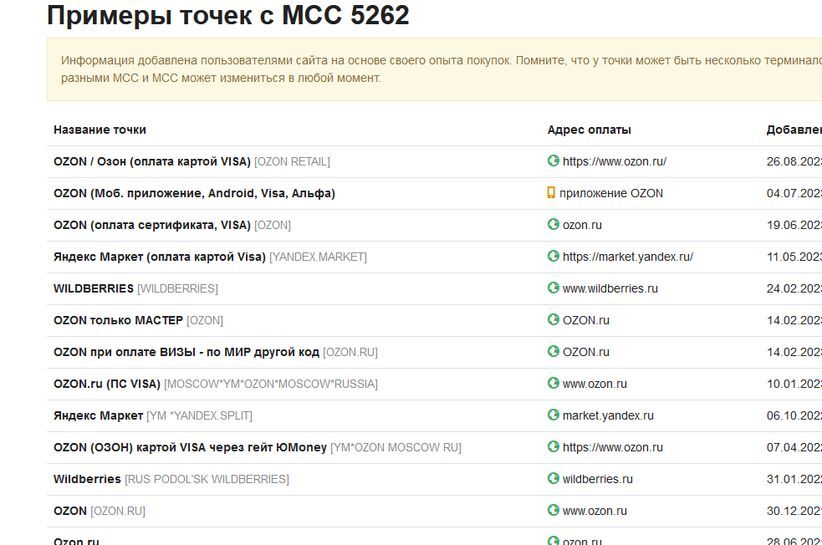Click the https://www.ozon.ru/ address text

[614, 162]
